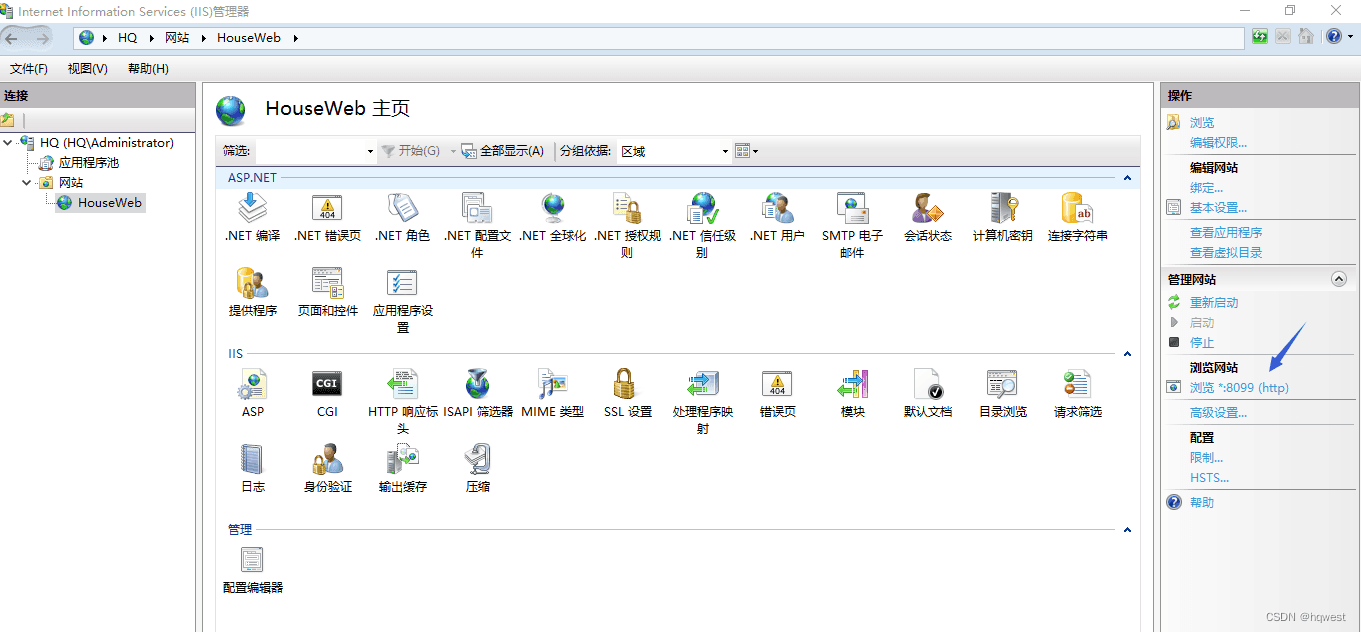This screenshot has width=1361, height=632.
Task: Click the 基本设置... action link
Action: 1218,208
